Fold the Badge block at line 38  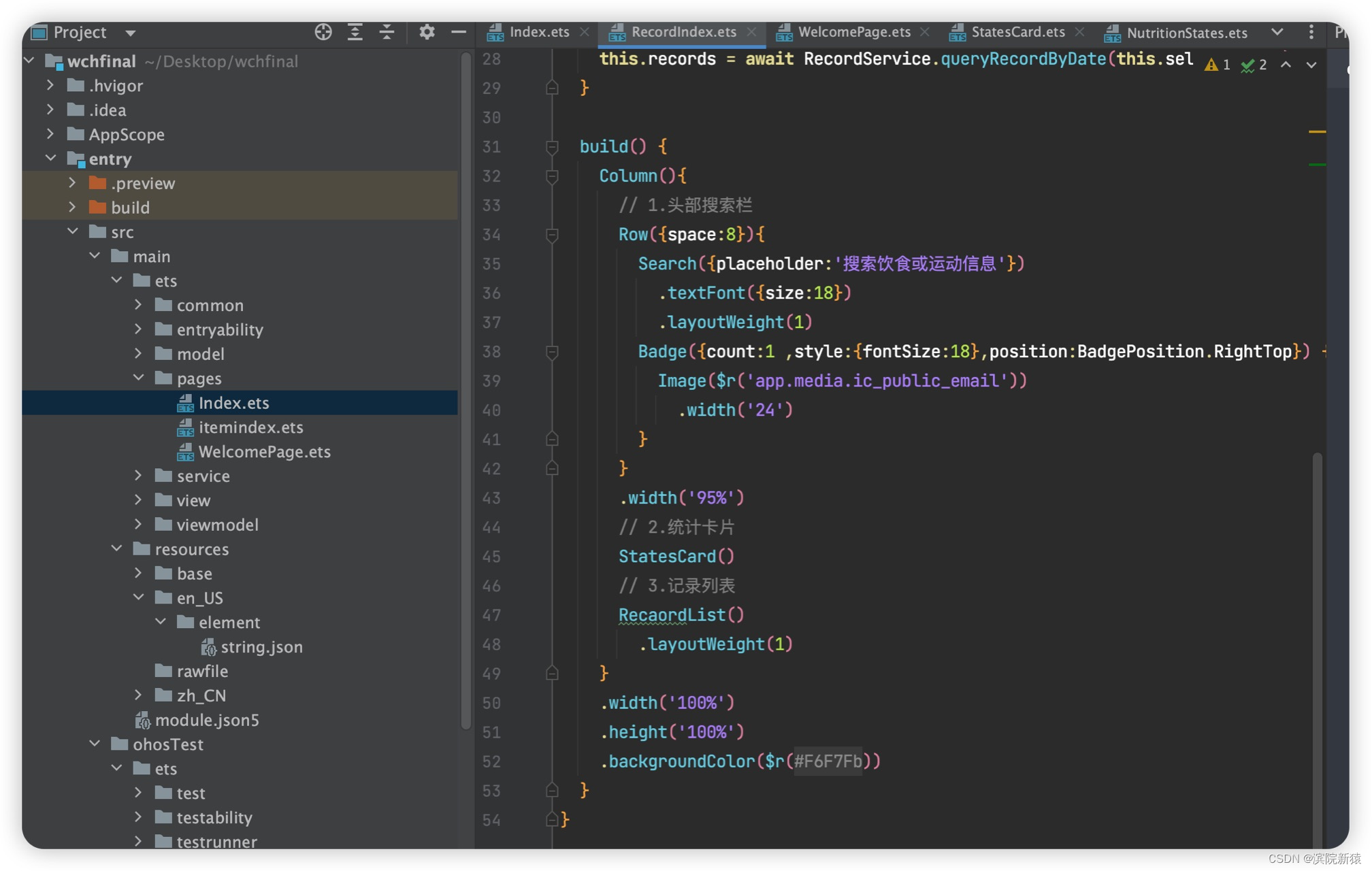tap(552, 351)
